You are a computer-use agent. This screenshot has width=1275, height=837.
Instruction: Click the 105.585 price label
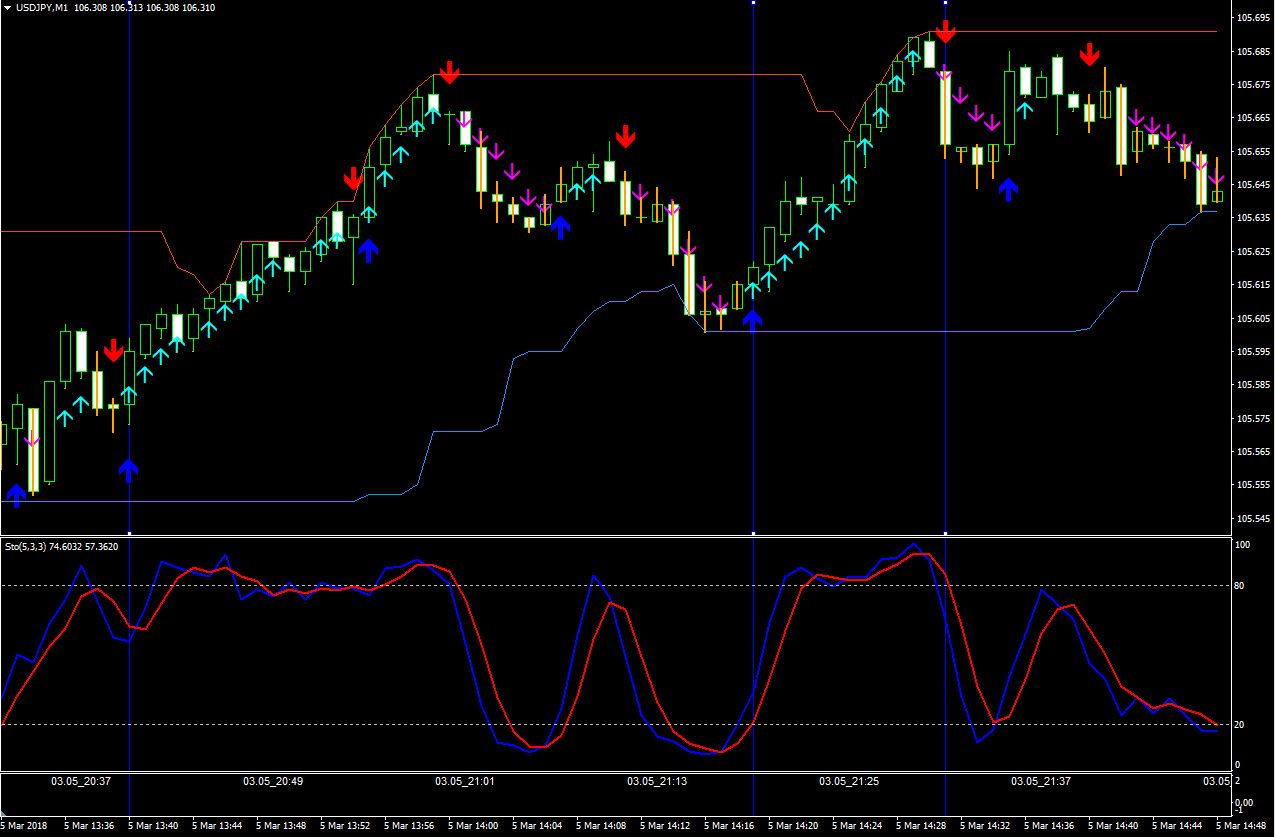click(x=1254, y=385)
